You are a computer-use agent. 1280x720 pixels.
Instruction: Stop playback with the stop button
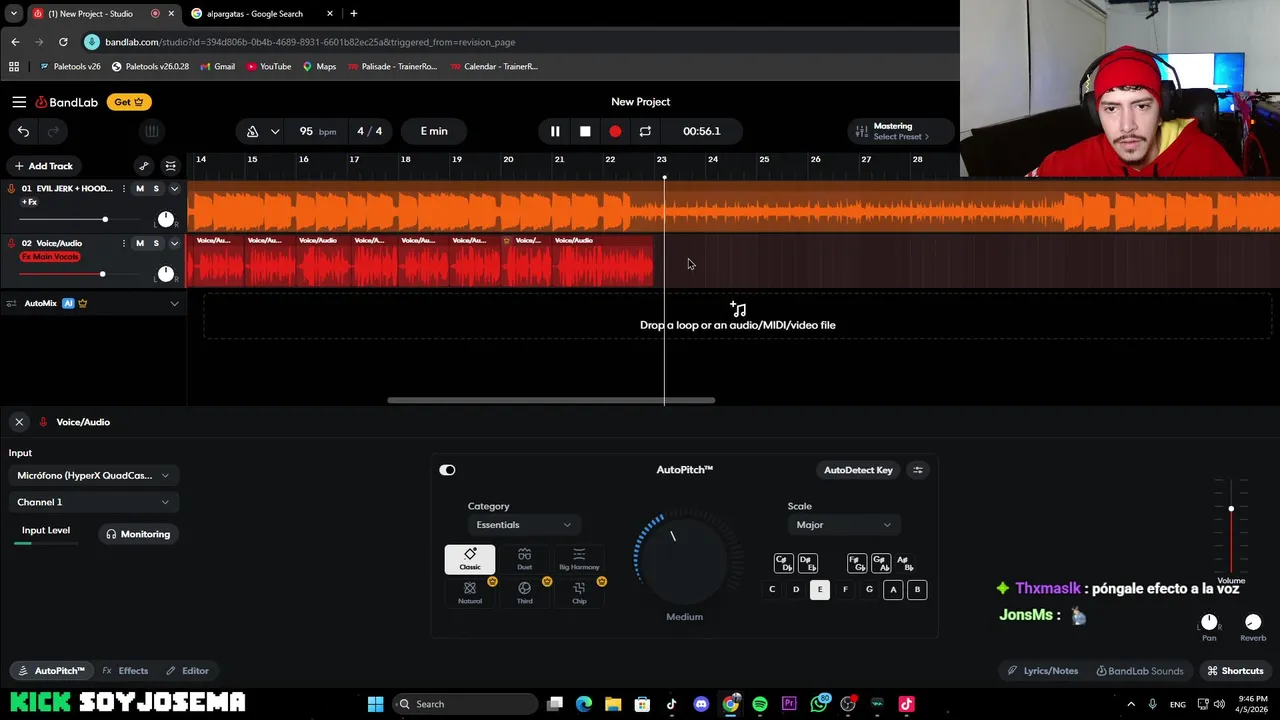pos(585,131)
